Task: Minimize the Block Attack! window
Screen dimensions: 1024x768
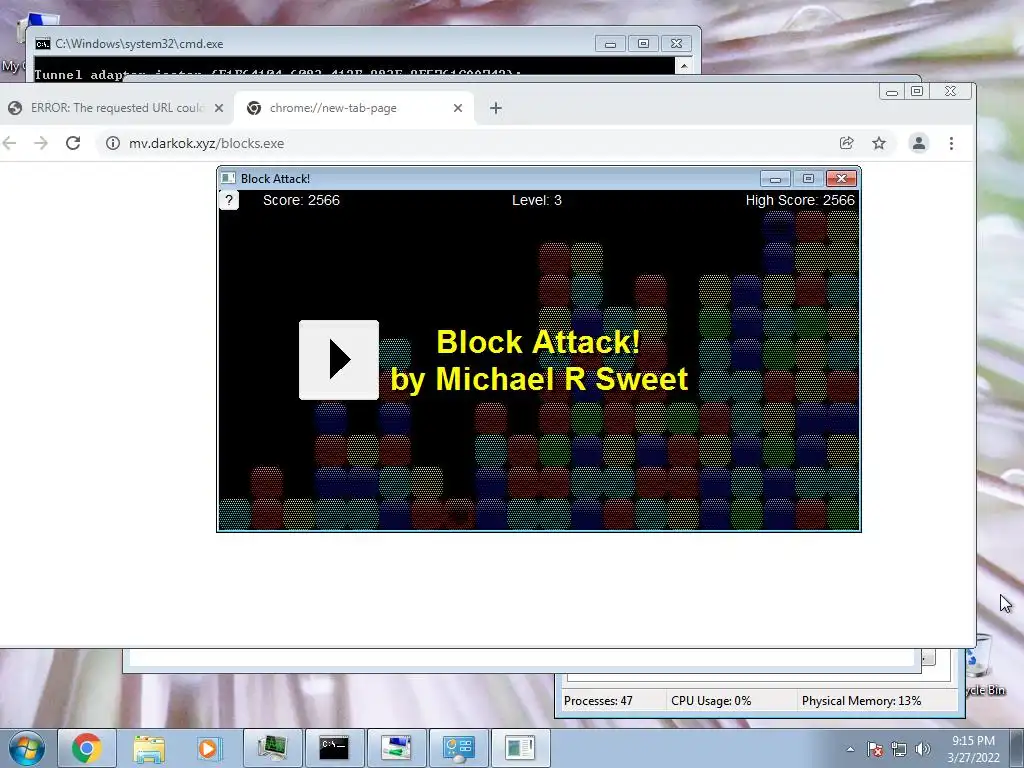Action: point(775,178)
